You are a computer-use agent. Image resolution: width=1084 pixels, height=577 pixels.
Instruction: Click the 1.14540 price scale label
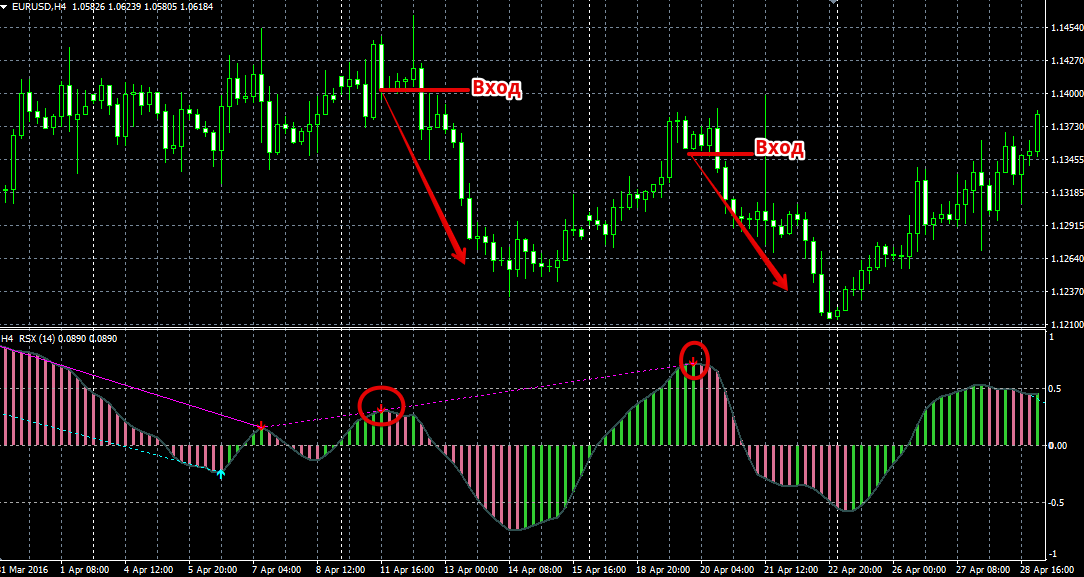pyautogui.click(x=1063, y=27)
